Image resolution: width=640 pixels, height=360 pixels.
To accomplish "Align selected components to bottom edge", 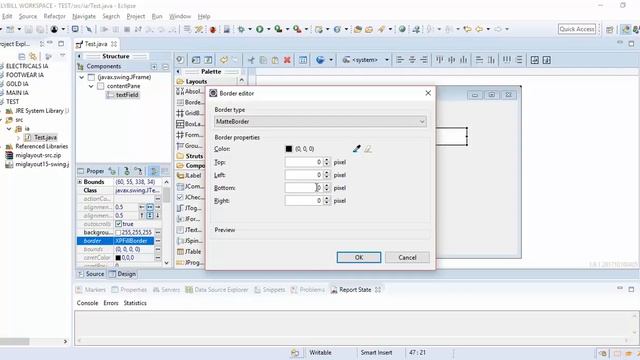I will point(463,60).
